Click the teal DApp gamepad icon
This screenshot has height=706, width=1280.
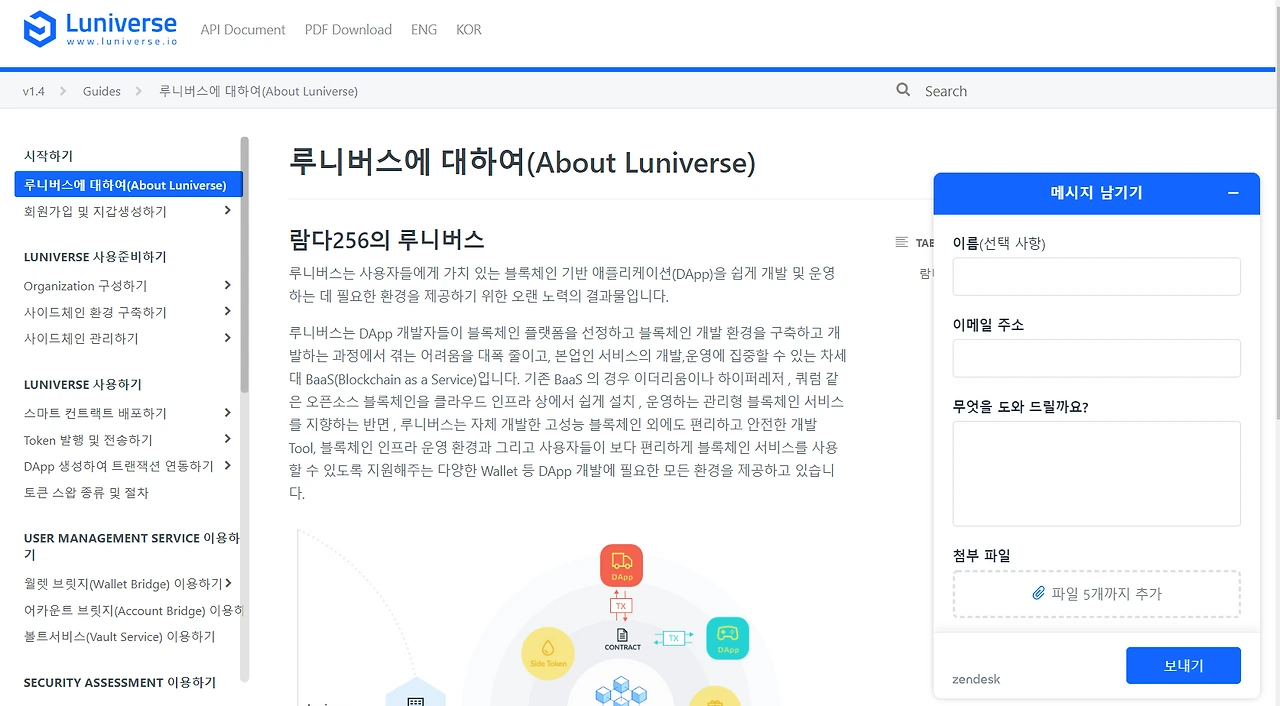click(727, 638)
